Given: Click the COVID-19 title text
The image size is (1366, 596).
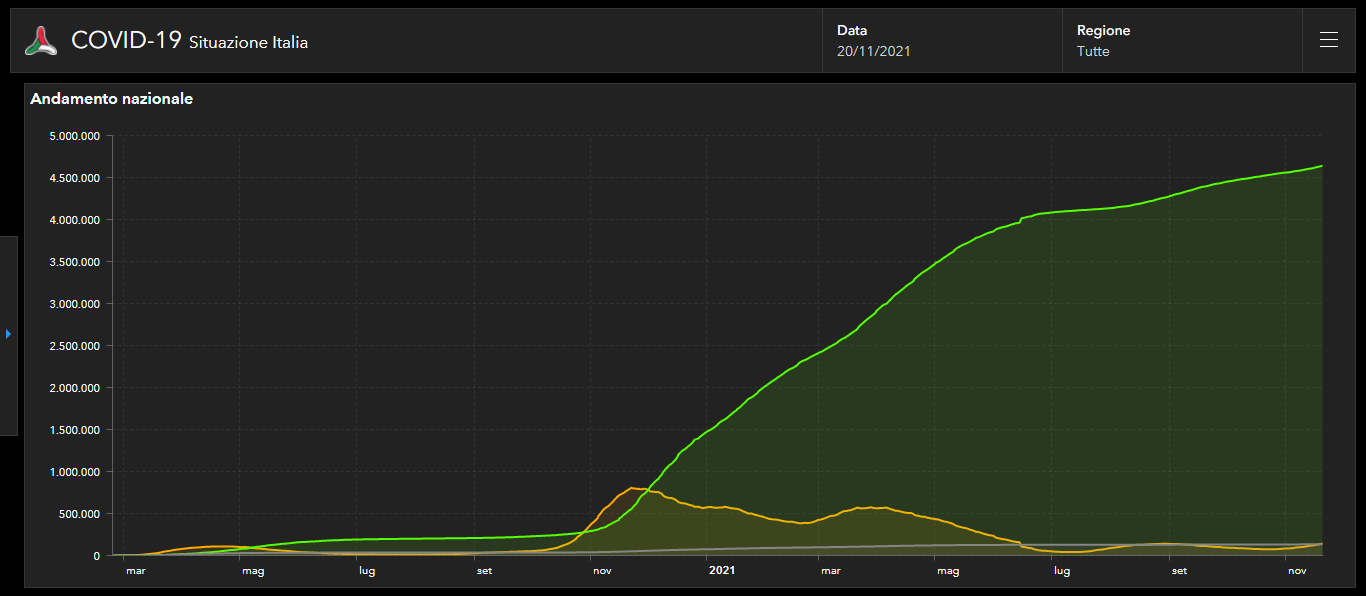Looking at the screenshot, I should click(126, 40).
